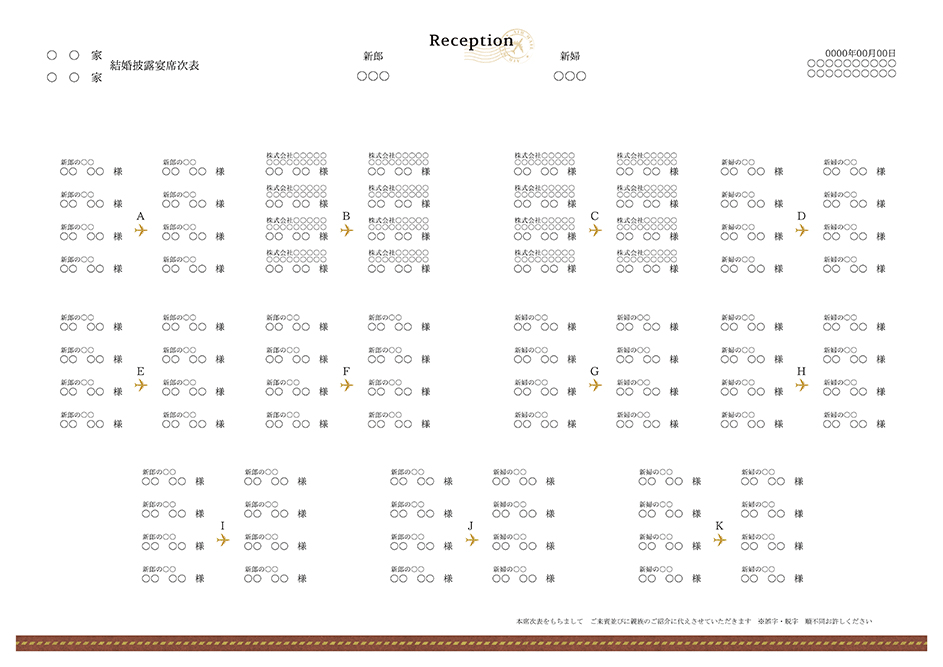The height and width of the screenshot is (667, 943).
Task: Click the 0000年00月00日 date field
Action: click(x=860, y=54)
